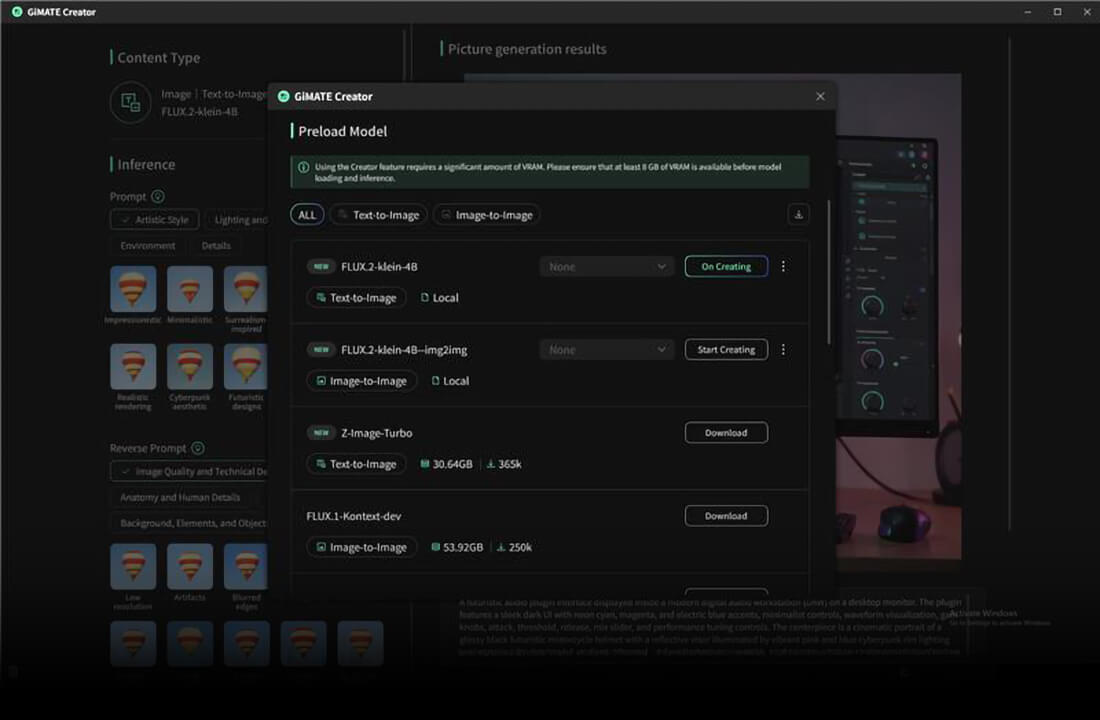Toggle the Artistic Style prompt chip
This screenshot has width=1100, height=720.
point(154,220)
